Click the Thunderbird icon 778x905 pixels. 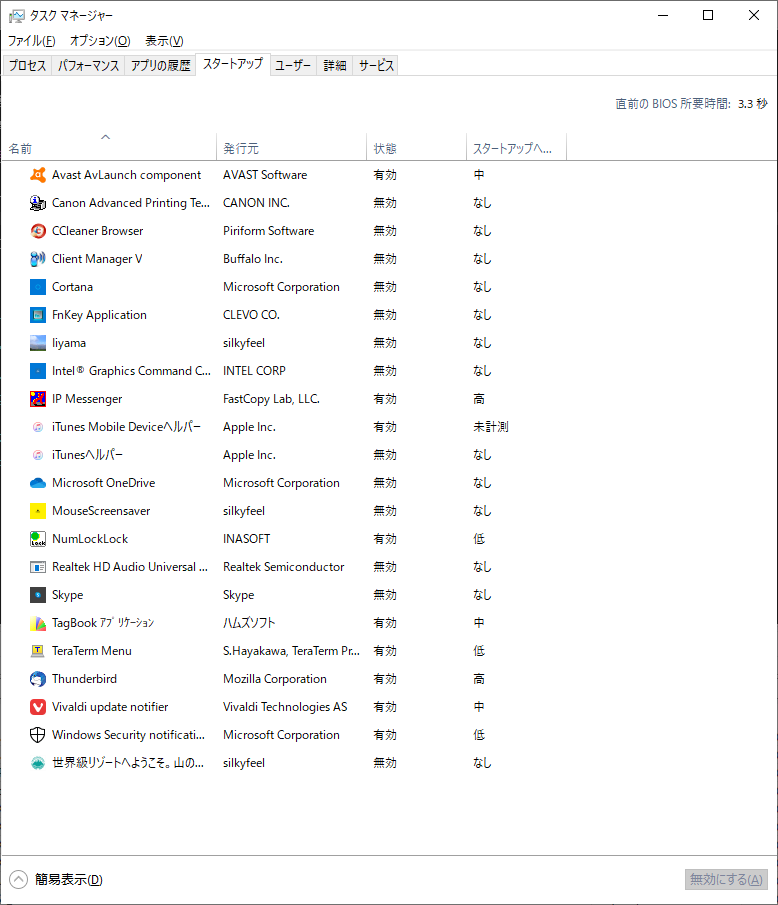[x=38, y=679]
